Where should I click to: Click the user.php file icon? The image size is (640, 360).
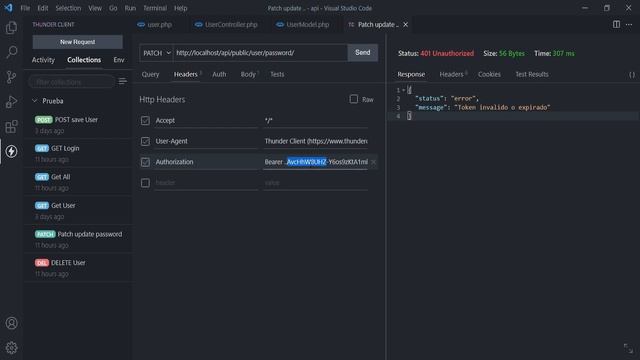coord(141,24)
